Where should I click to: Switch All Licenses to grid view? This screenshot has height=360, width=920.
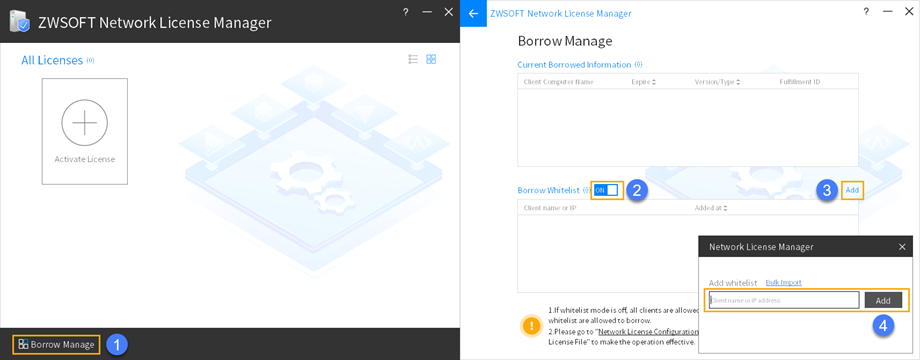point(431,59)
